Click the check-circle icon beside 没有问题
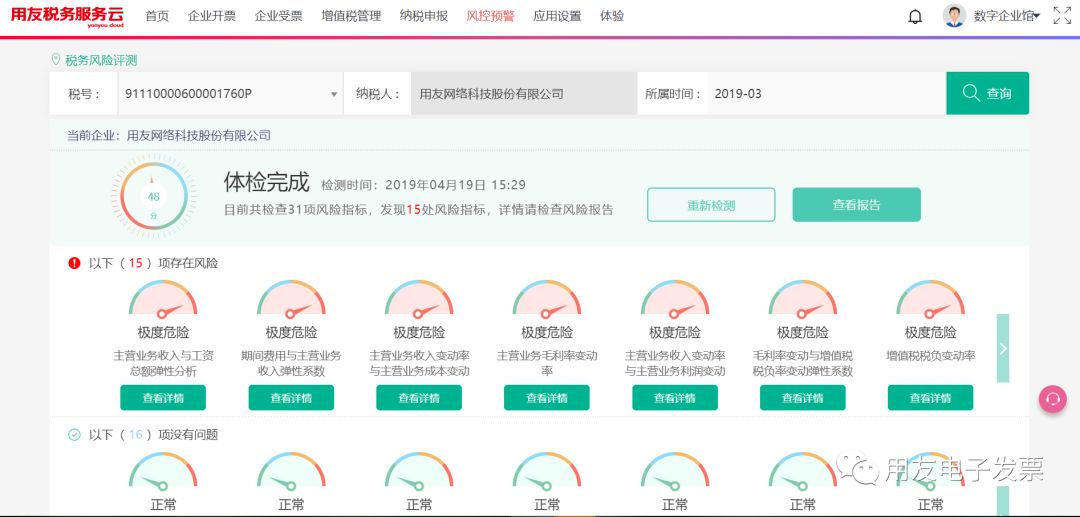 click(74, 435)
